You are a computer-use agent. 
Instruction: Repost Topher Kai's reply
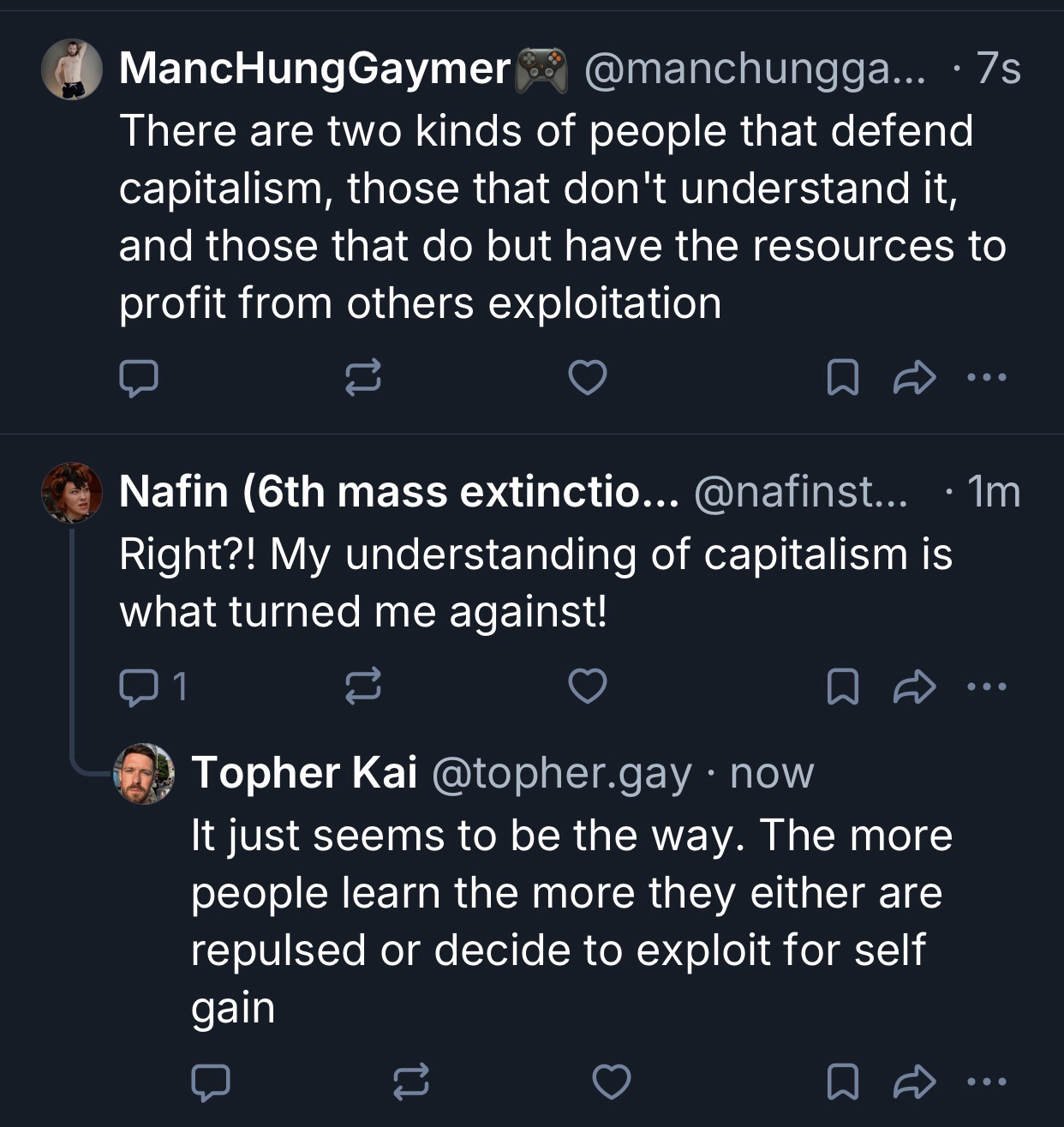pyautogui.click(x=410, y=1082)
